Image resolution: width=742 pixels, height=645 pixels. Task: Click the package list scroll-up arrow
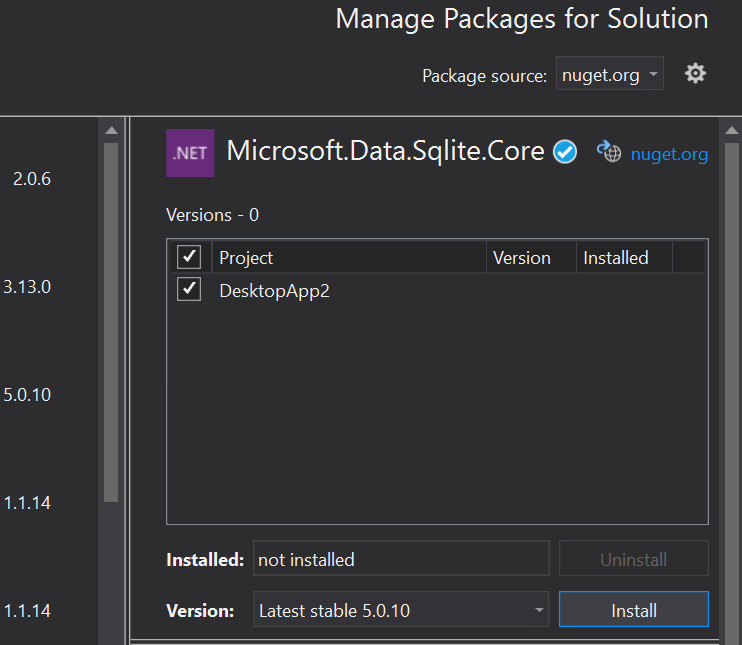pos(112,131)
